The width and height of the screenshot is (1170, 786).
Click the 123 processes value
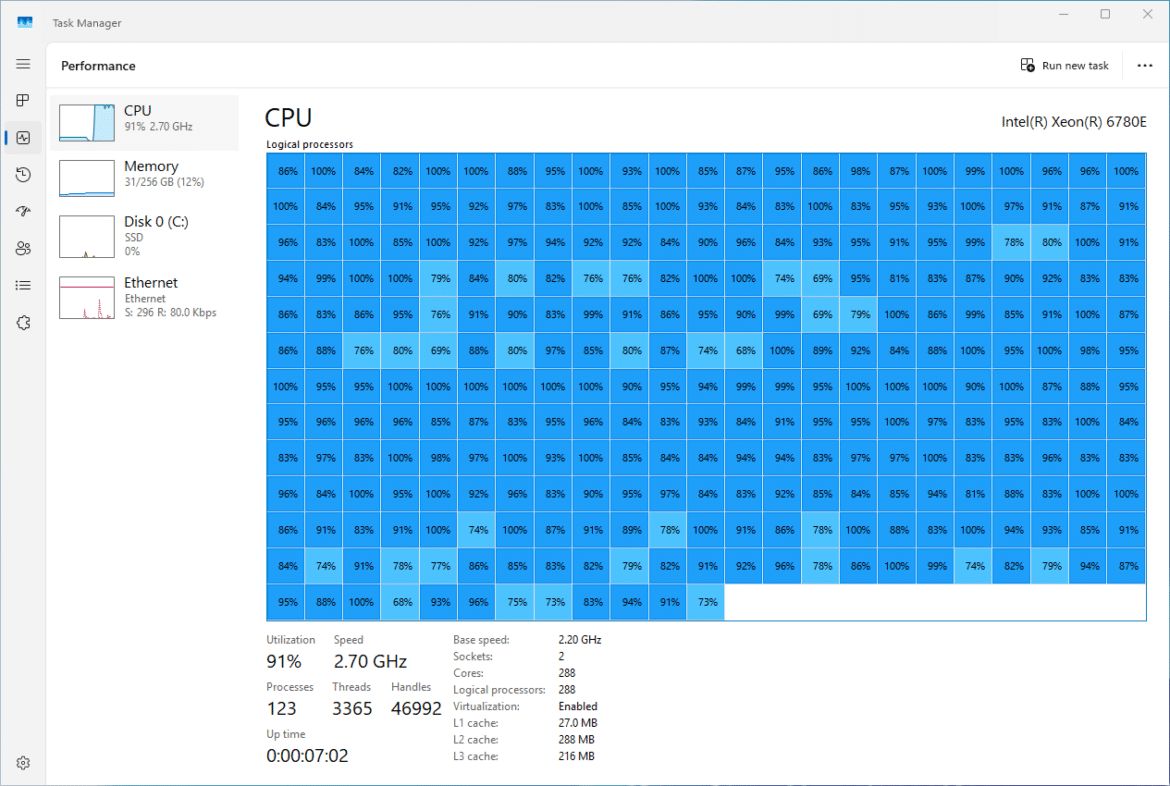[x=281, y=708]
